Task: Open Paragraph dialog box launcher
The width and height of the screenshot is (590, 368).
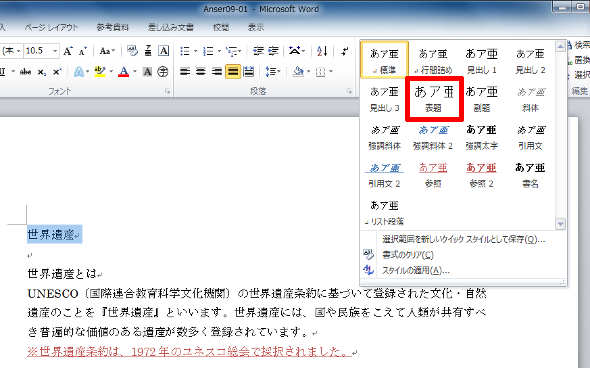Action: [349, 91]
